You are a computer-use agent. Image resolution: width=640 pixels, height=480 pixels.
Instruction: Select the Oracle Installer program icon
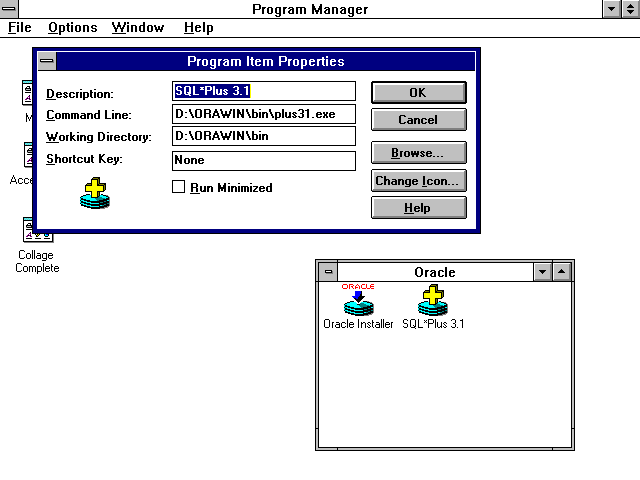358,301
